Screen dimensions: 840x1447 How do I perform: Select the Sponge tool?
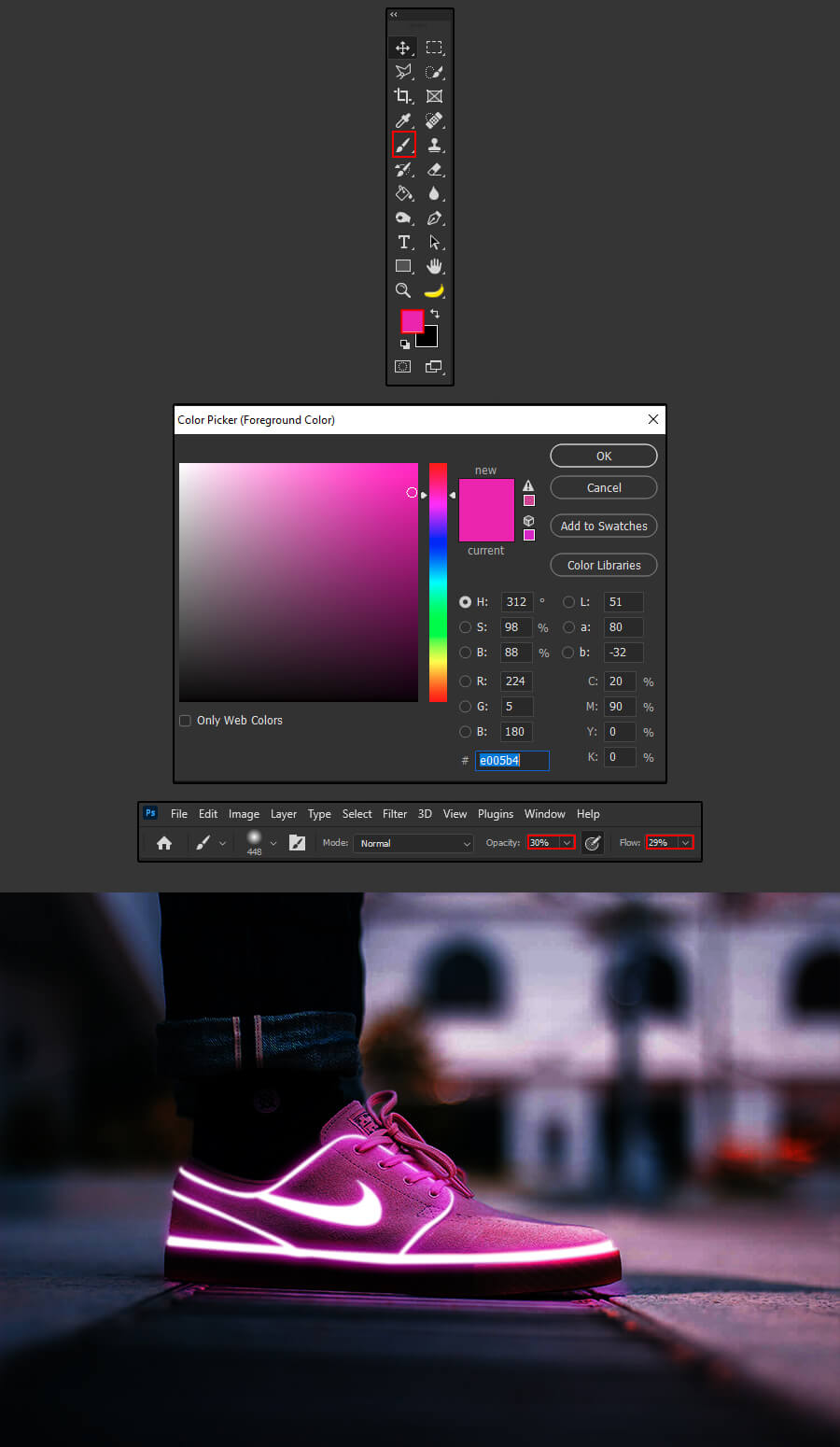402,218
